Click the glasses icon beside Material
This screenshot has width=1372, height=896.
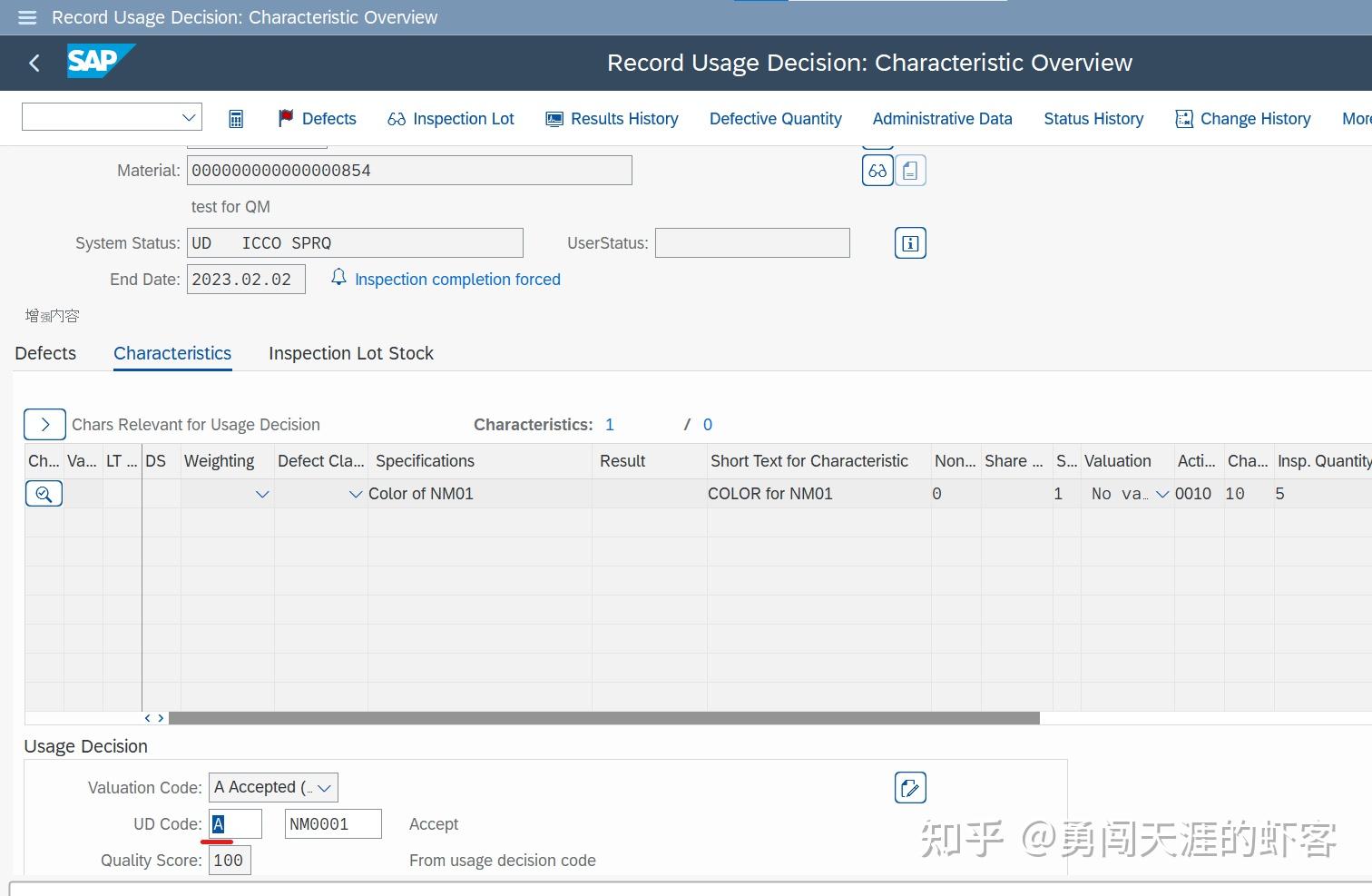coord(877,171)
